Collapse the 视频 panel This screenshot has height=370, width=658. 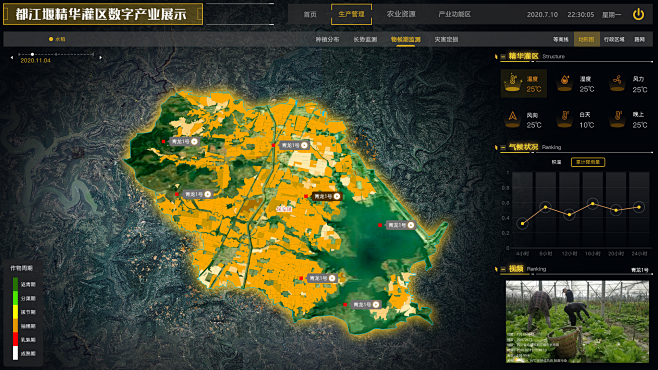click(503, 269)
